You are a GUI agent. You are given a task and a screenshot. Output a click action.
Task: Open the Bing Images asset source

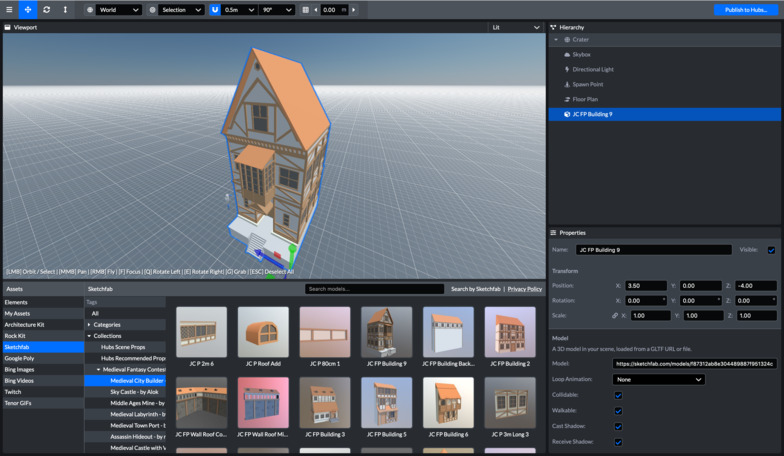click(21, 369)
